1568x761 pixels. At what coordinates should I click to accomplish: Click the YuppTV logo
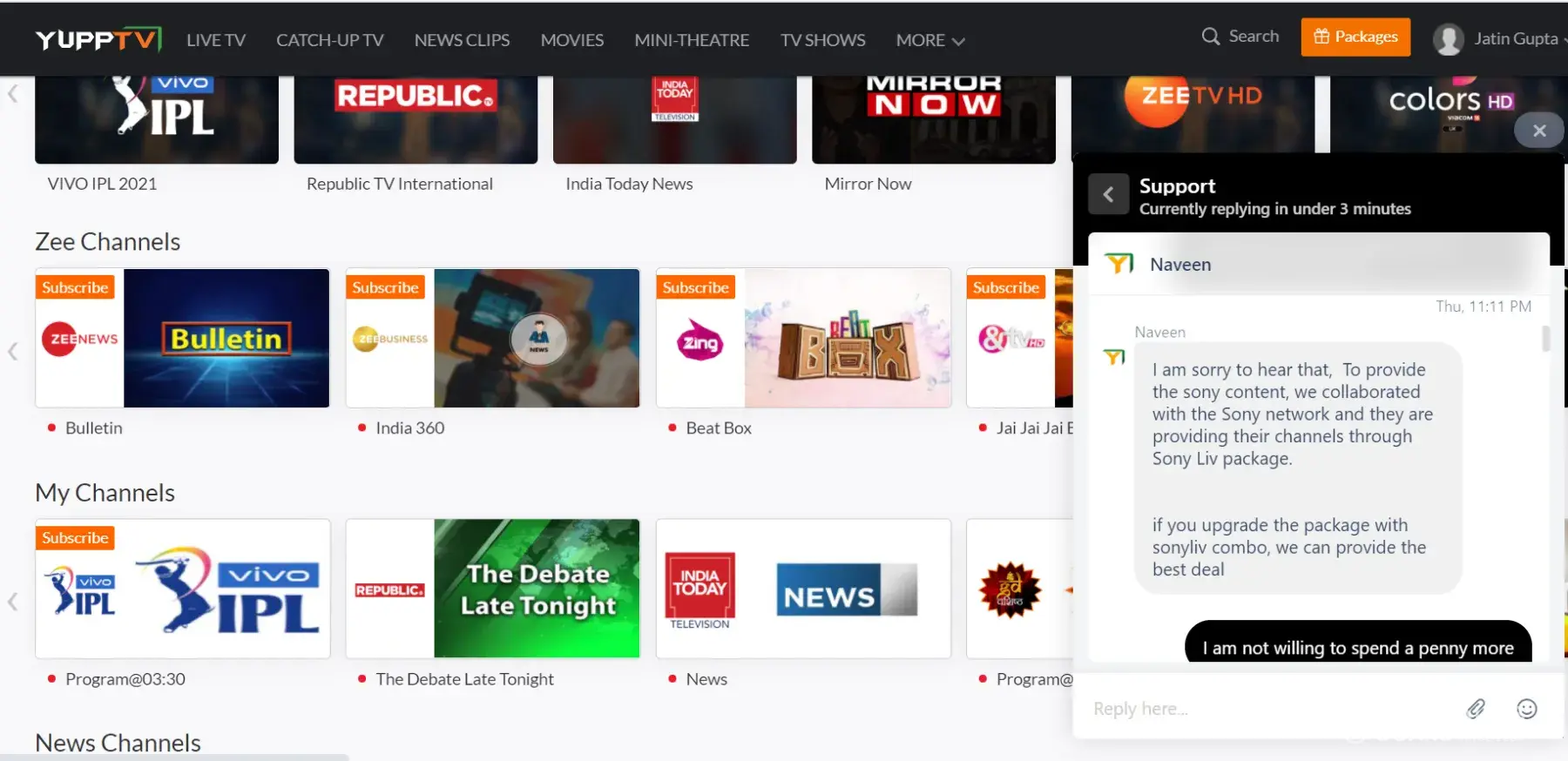[x=98, y=39]
